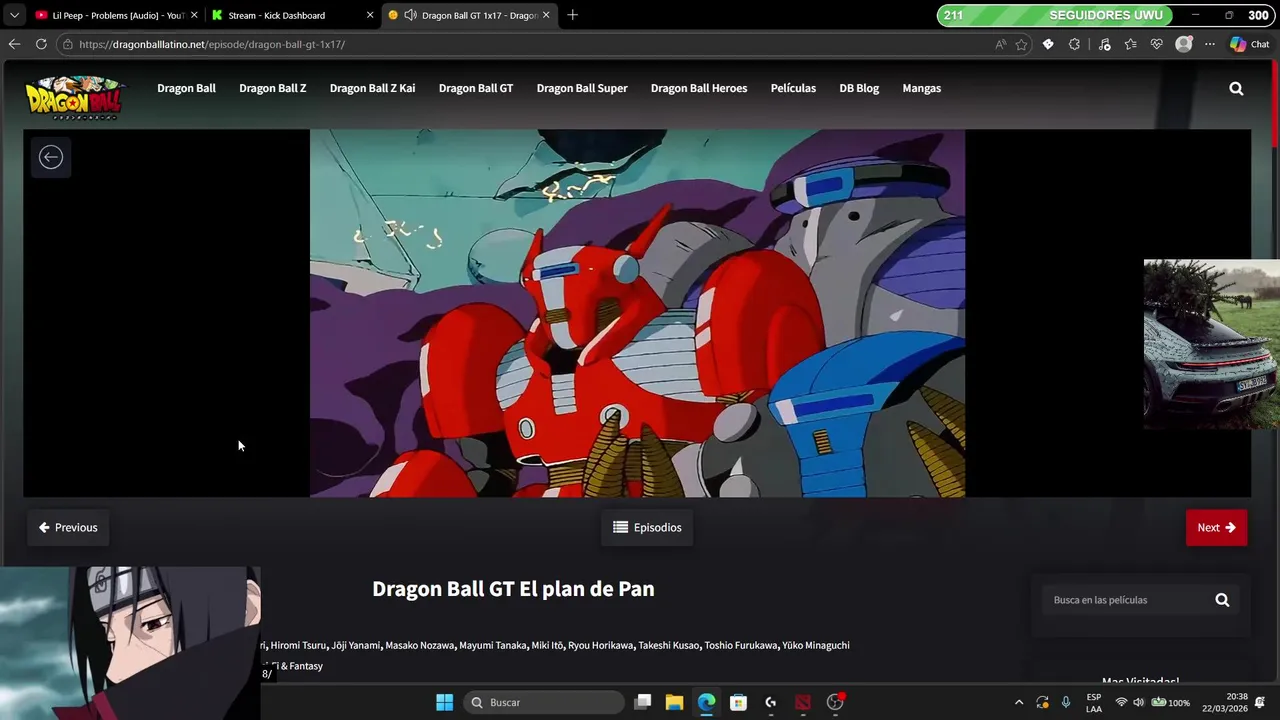
Task: Open the Dragon Ball Z Kai menu item
Action: (372, 88)
